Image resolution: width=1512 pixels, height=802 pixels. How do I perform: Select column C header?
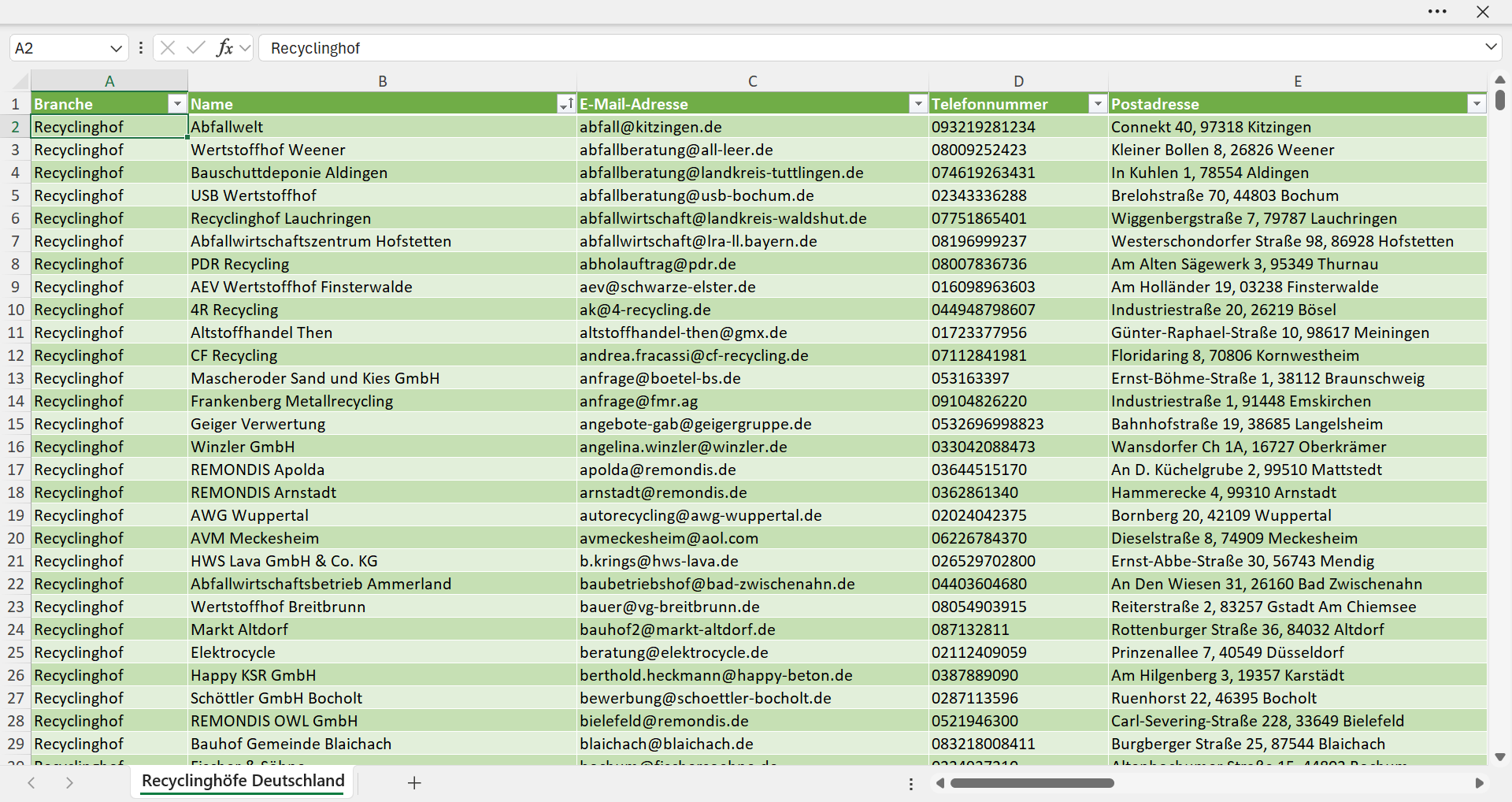[753, 81]
